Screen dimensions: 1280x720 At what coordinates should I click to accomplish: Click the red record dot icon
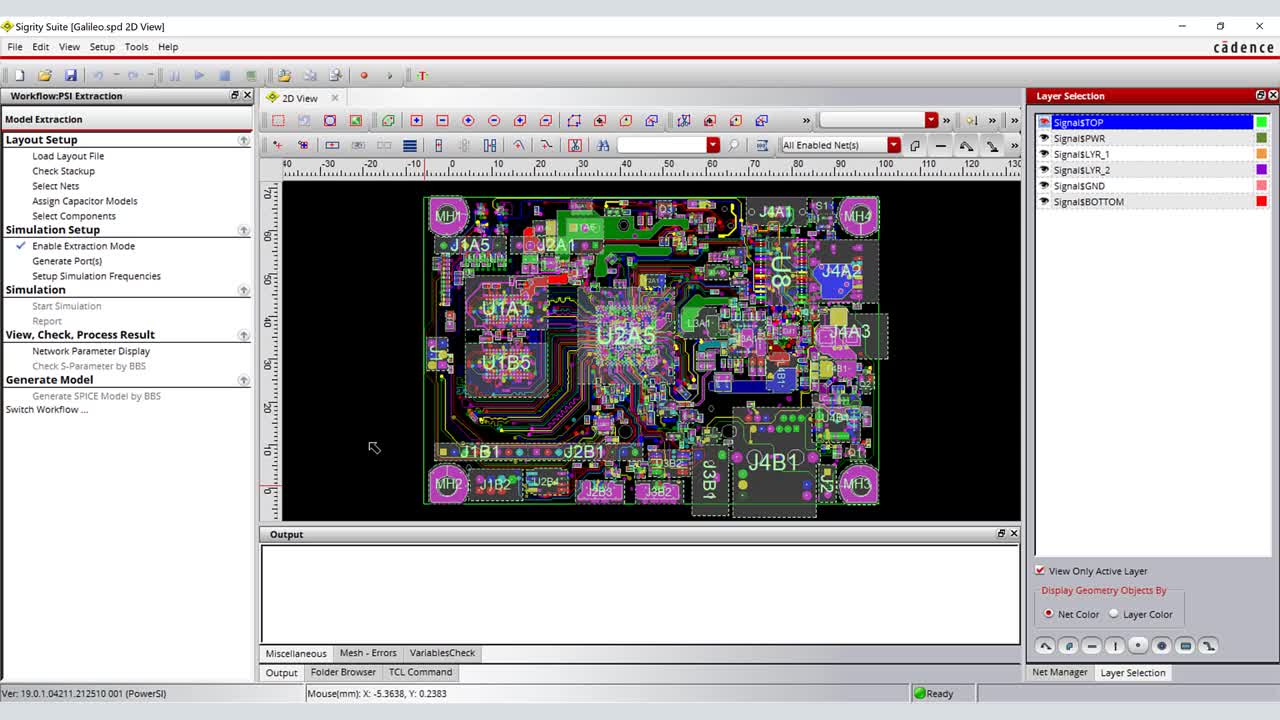tap(364, 75)
